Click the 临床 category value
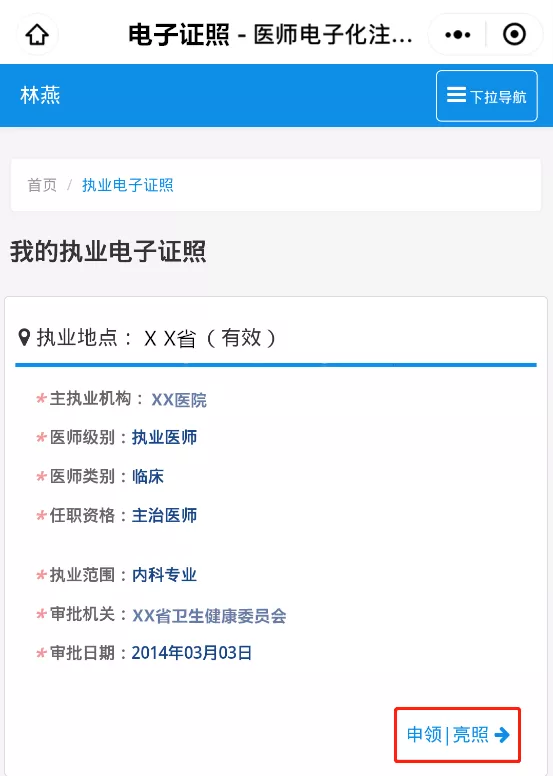Screen dimensions: 553x776 148,477
